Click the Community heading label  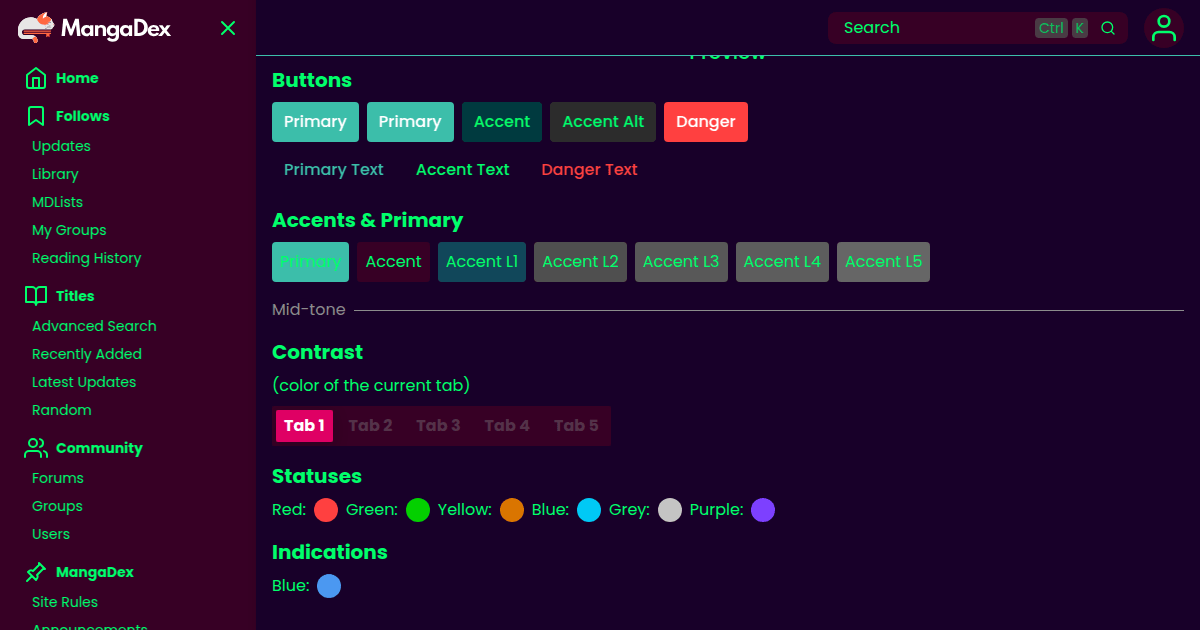coord(99,448)
